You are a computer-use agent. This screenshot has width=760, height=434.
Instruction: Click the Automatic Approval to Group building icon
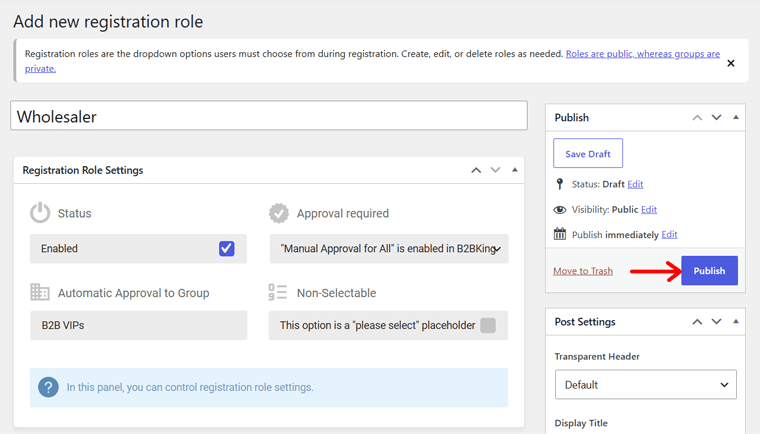point(40,292)
